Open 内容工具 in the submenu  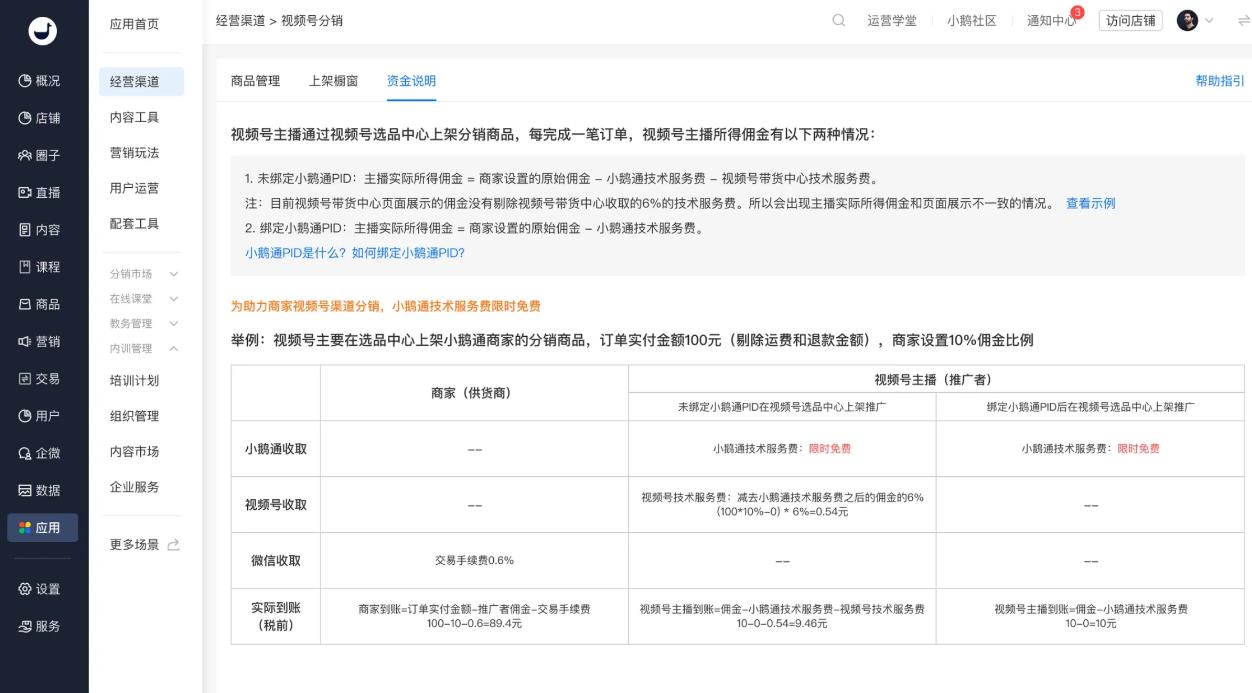pos(134,117)
